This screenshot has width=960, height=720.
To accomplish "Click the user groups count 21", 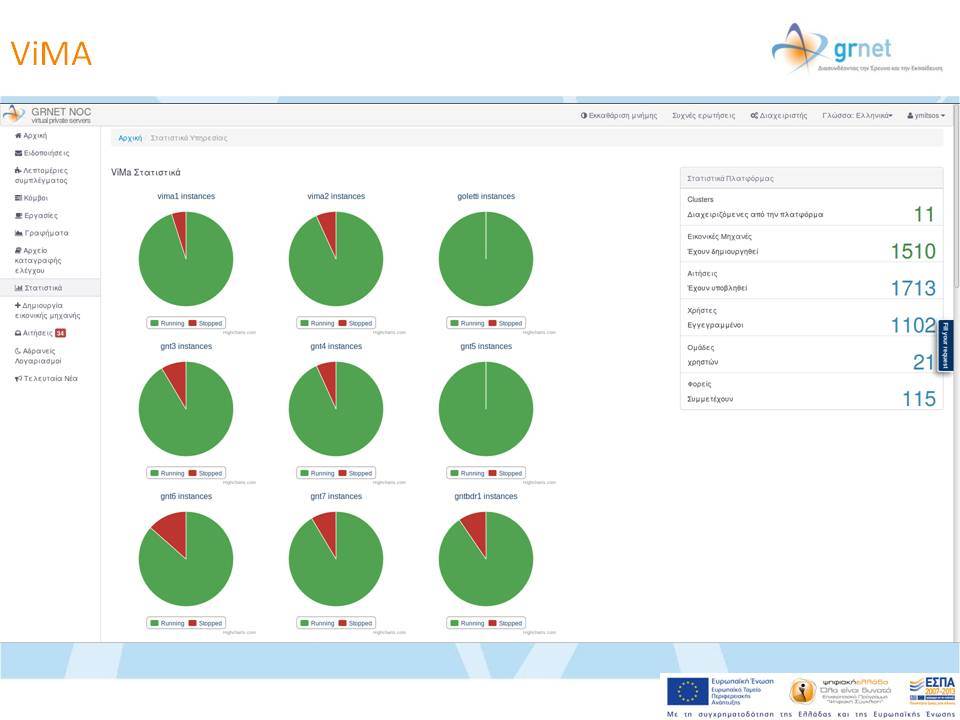I will tap(924, 362).
